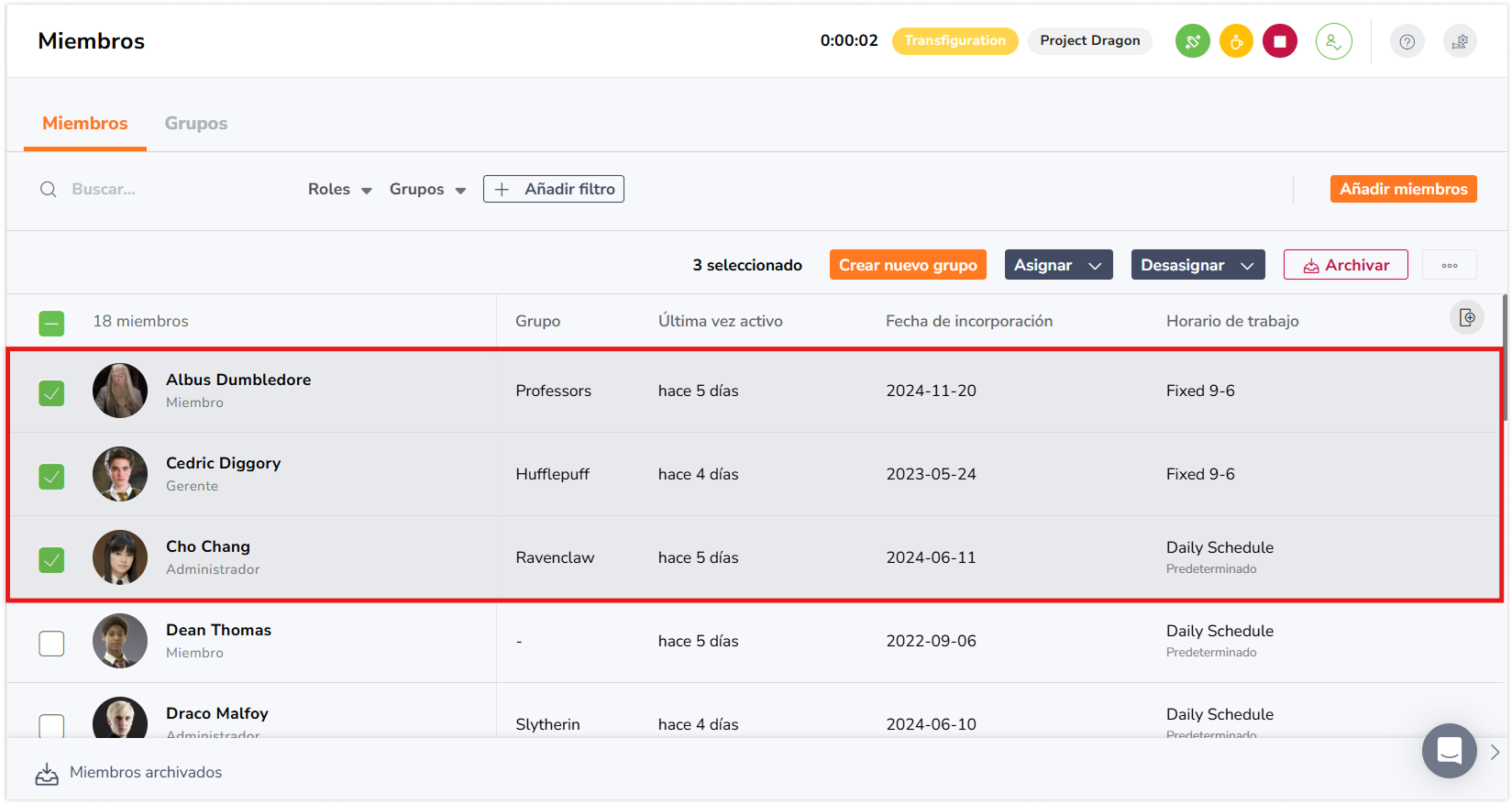Click the search magnifier icon

click(49, 189)
